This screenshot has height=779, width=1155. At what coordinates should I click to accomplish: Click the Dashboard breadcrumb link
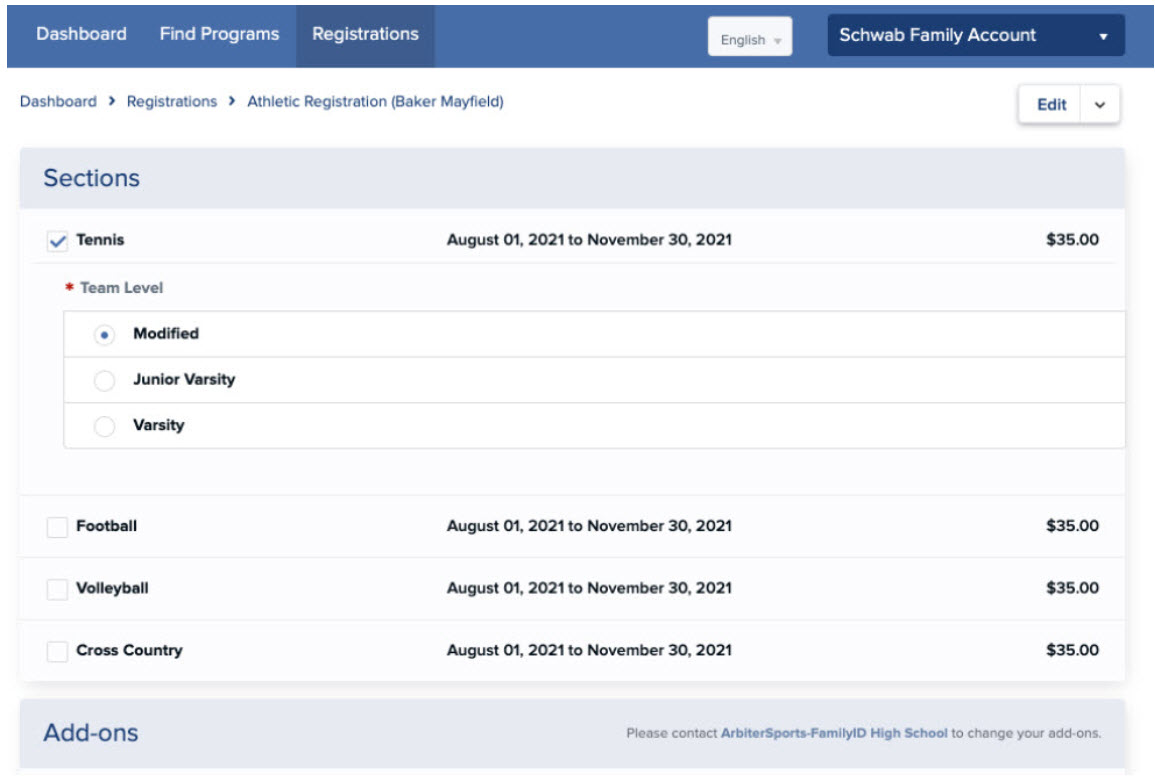pyautogui.click(x=58, y=102)
